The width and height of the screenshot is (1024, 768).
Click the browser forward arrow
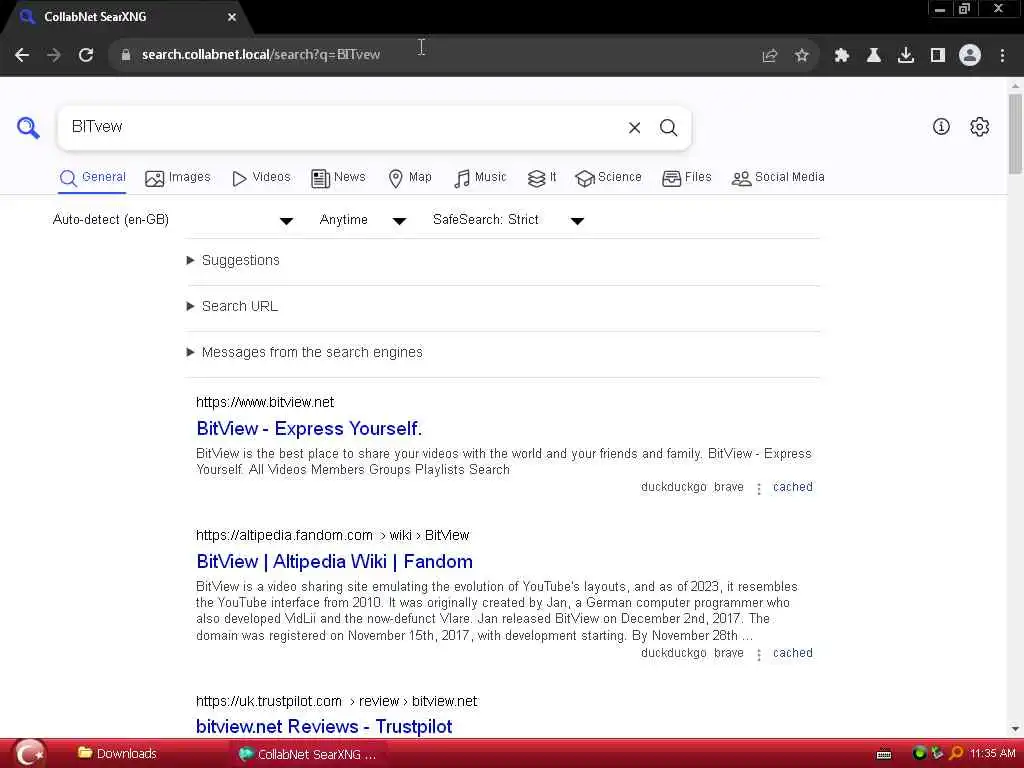click(54, 55)
